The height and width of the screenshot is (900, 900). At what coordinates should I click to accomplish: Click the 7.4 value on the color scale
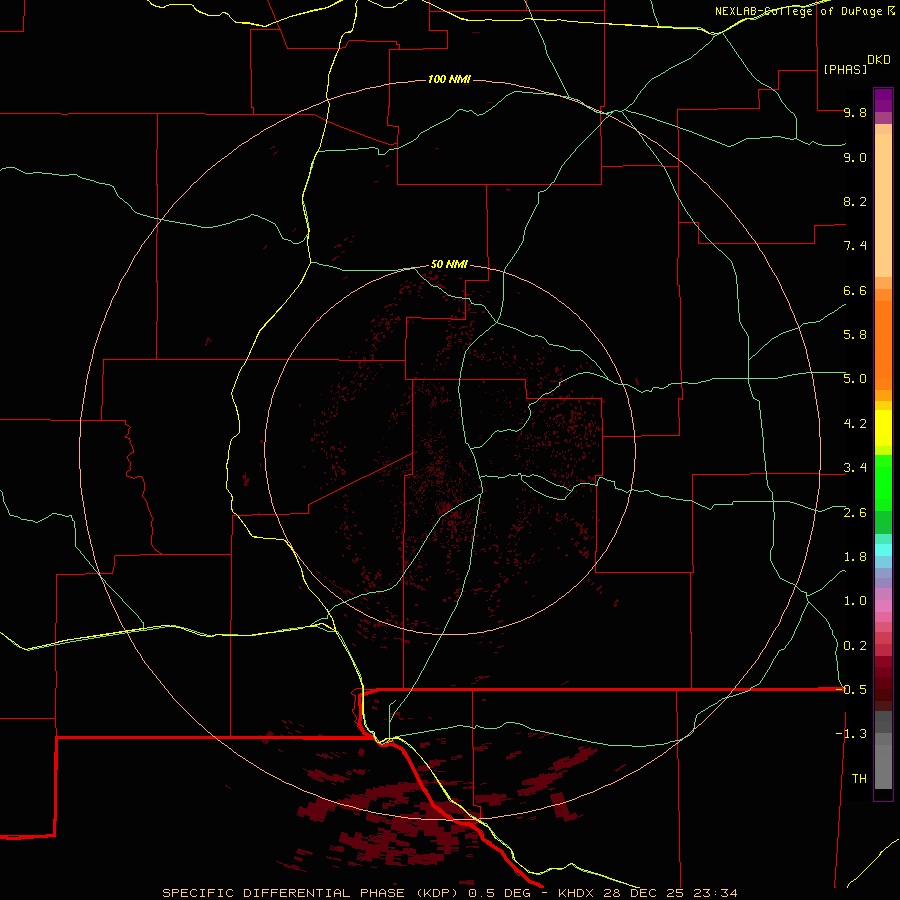(855, 246)
